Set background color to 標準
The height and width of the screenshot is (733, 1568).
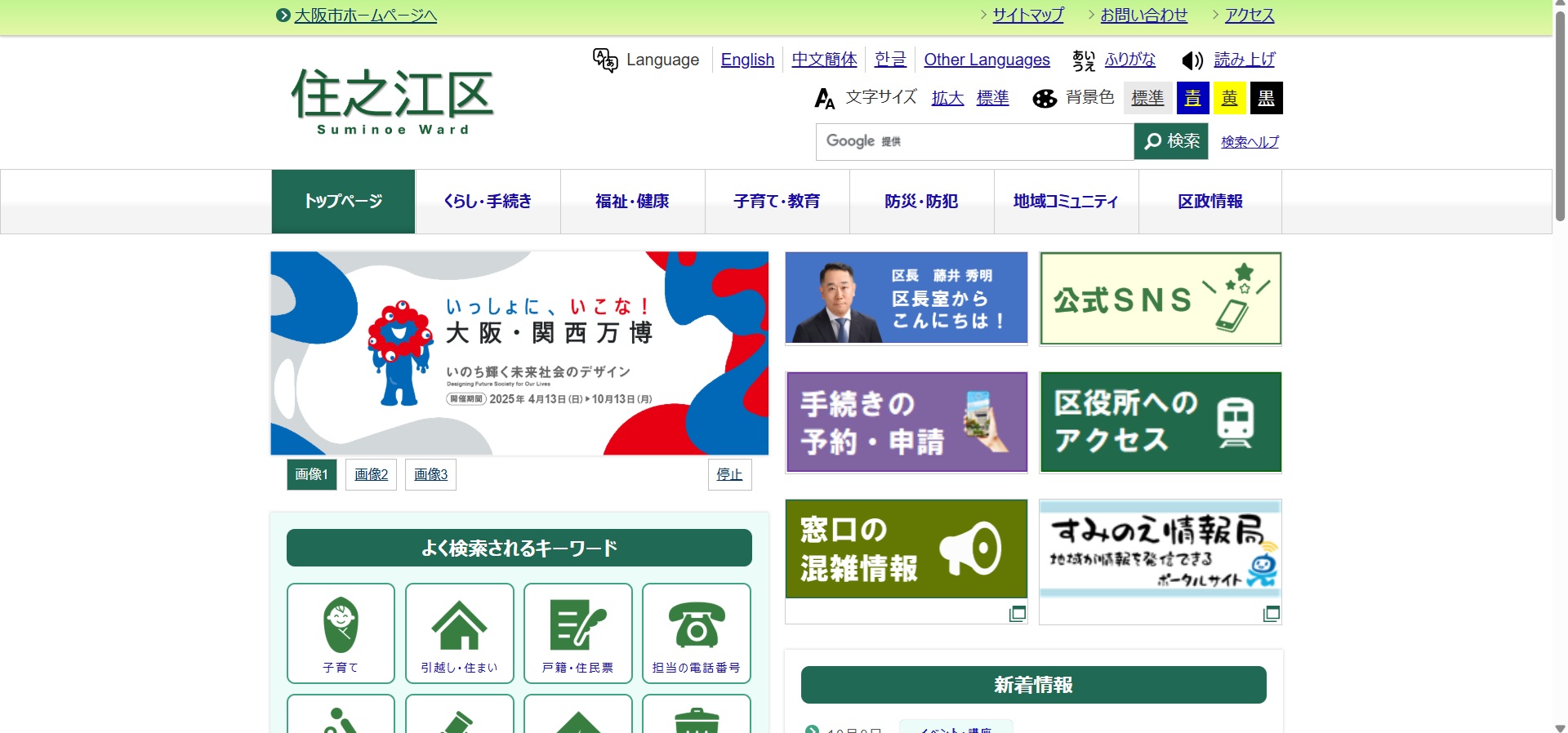(1147, 98)
